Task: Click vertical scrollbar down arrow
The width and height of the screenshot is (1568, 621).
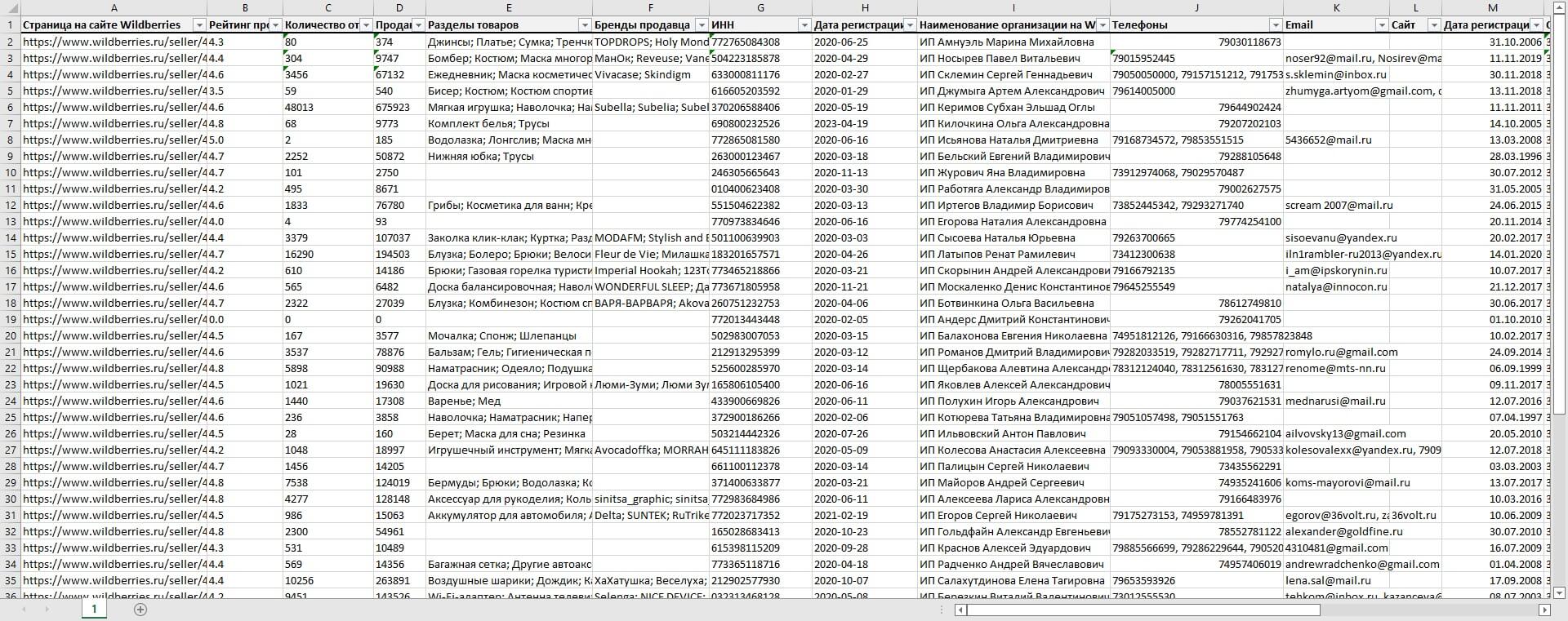Action: (x=1559, y=592)
